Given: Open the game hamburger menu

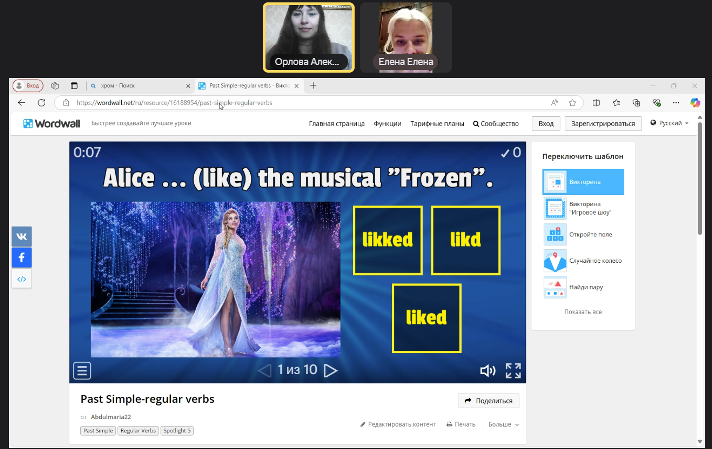Looking at the screenshot, I should 82,370.
